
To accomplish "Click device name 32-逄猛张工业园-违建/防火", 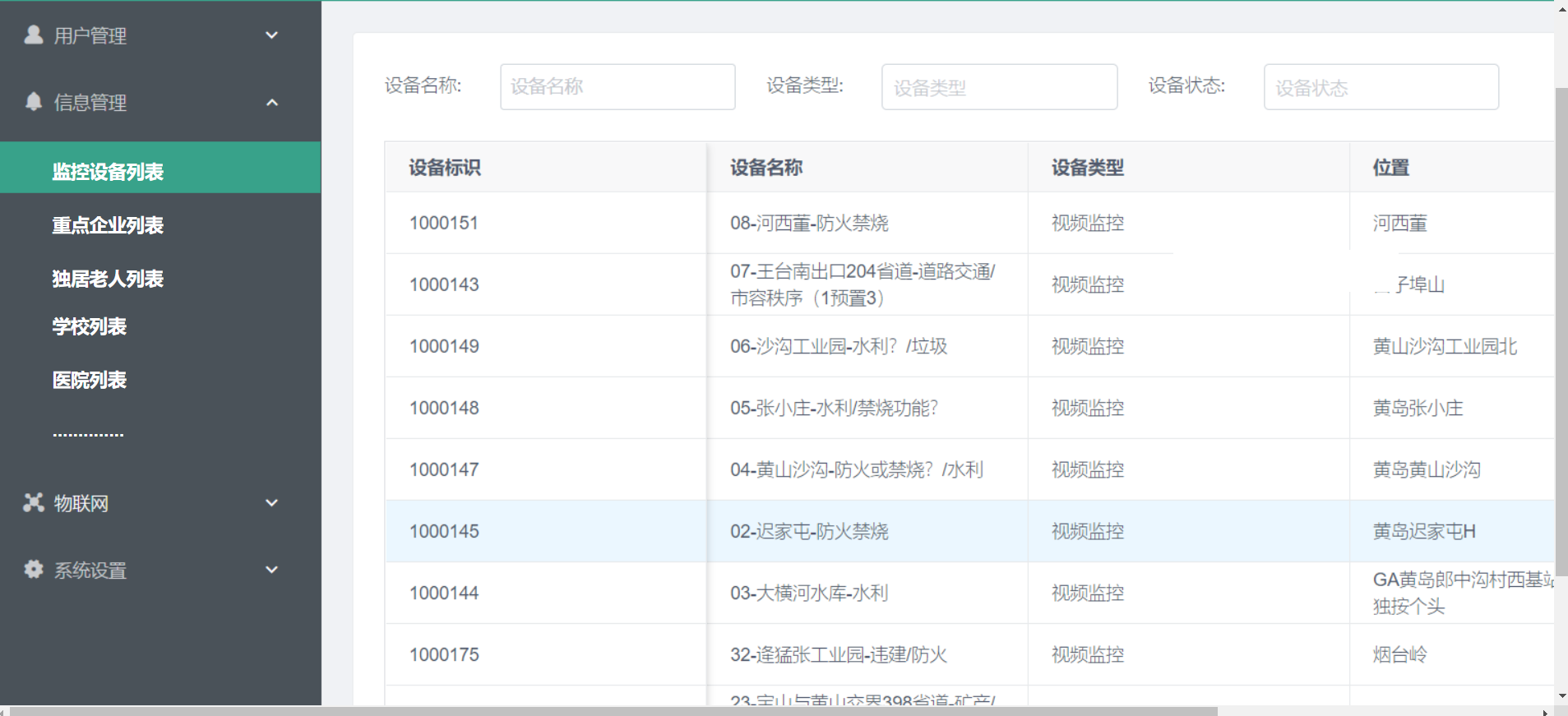I will [839, 654].
